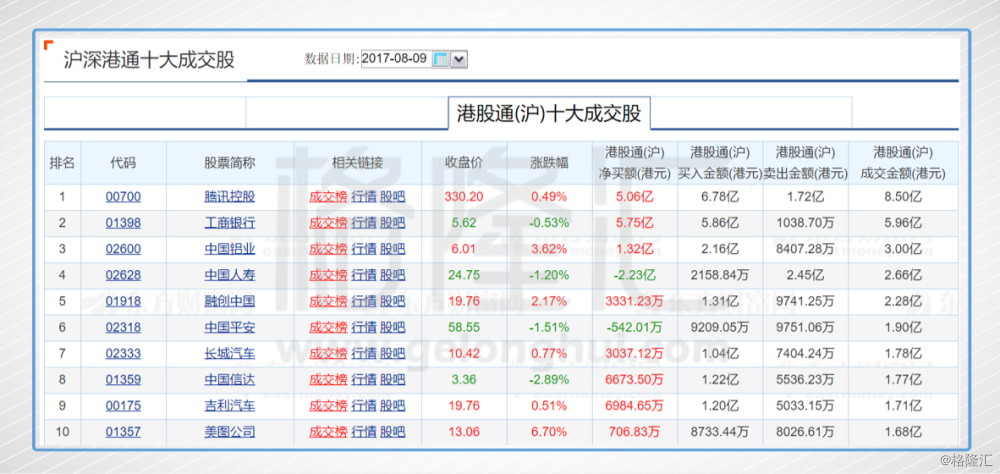The image size is (1000, 474).
Task: Click 股吧 link in 腾讯控股 row
Action: 392,197
